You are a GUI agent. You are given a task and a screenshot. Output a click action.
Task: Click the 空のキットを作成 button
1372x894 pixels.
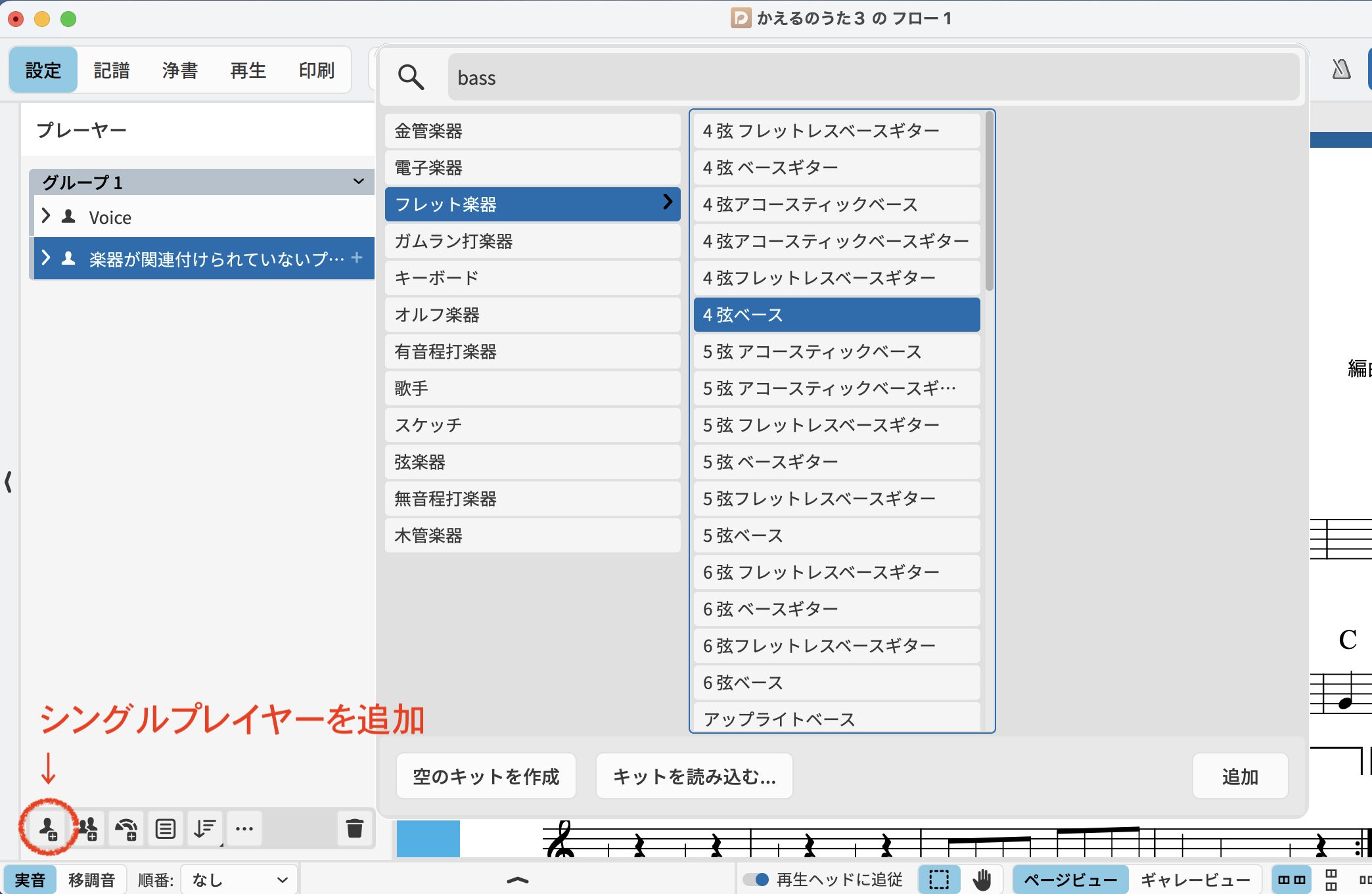[486, 776]
